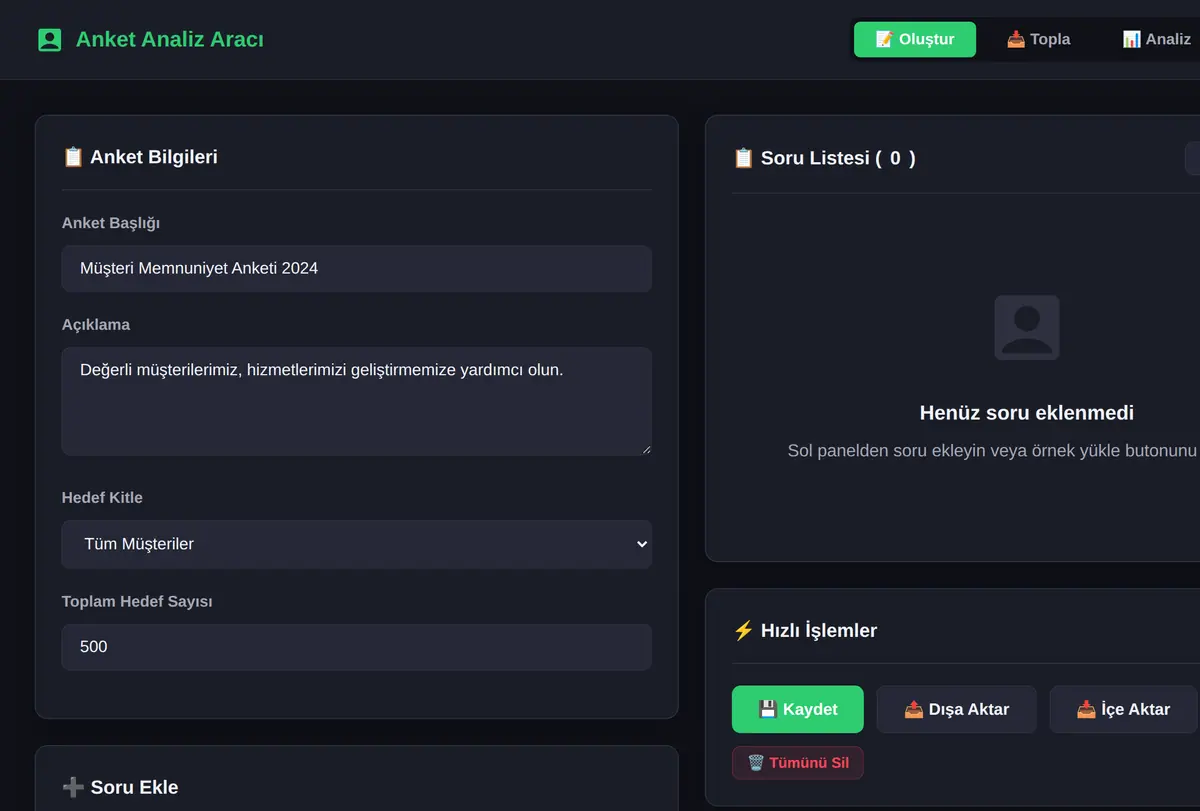The image size is (1200, 811).
Task: Delete everything with Tümünü Sil
Action: (798, 763)
